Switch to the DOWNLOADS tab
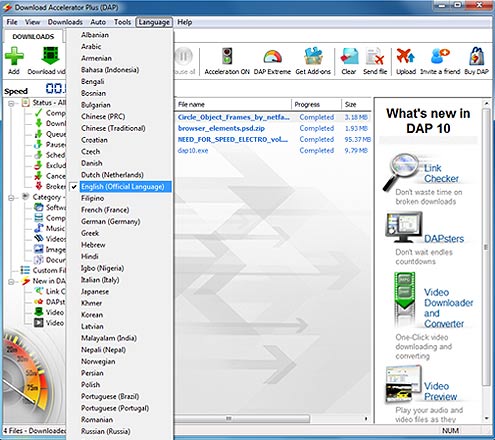The height and width of the screenshot is (440, 495). tap(33, 36)
